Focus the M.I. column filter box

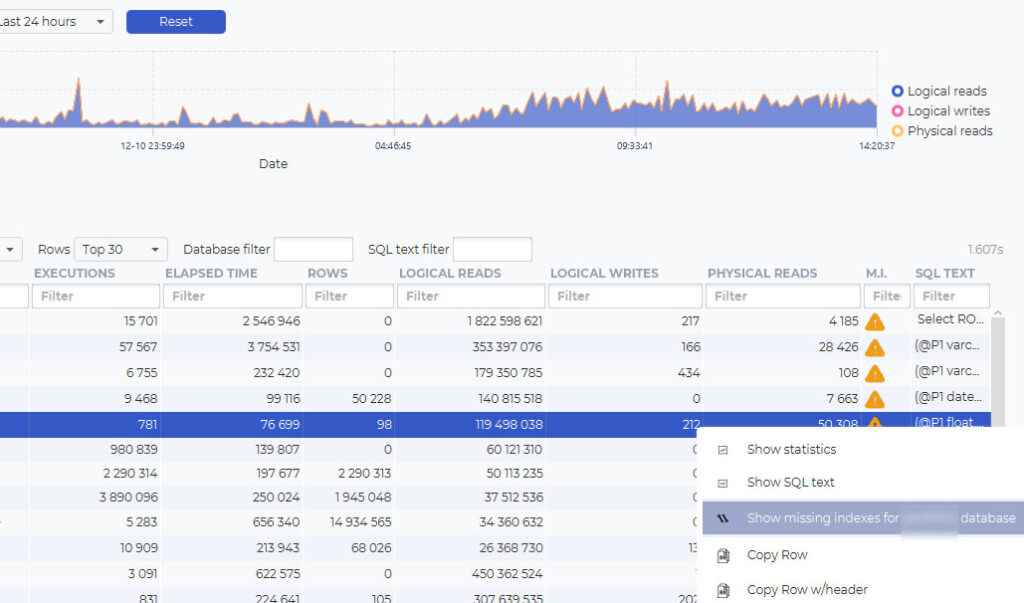click(887, 296)
